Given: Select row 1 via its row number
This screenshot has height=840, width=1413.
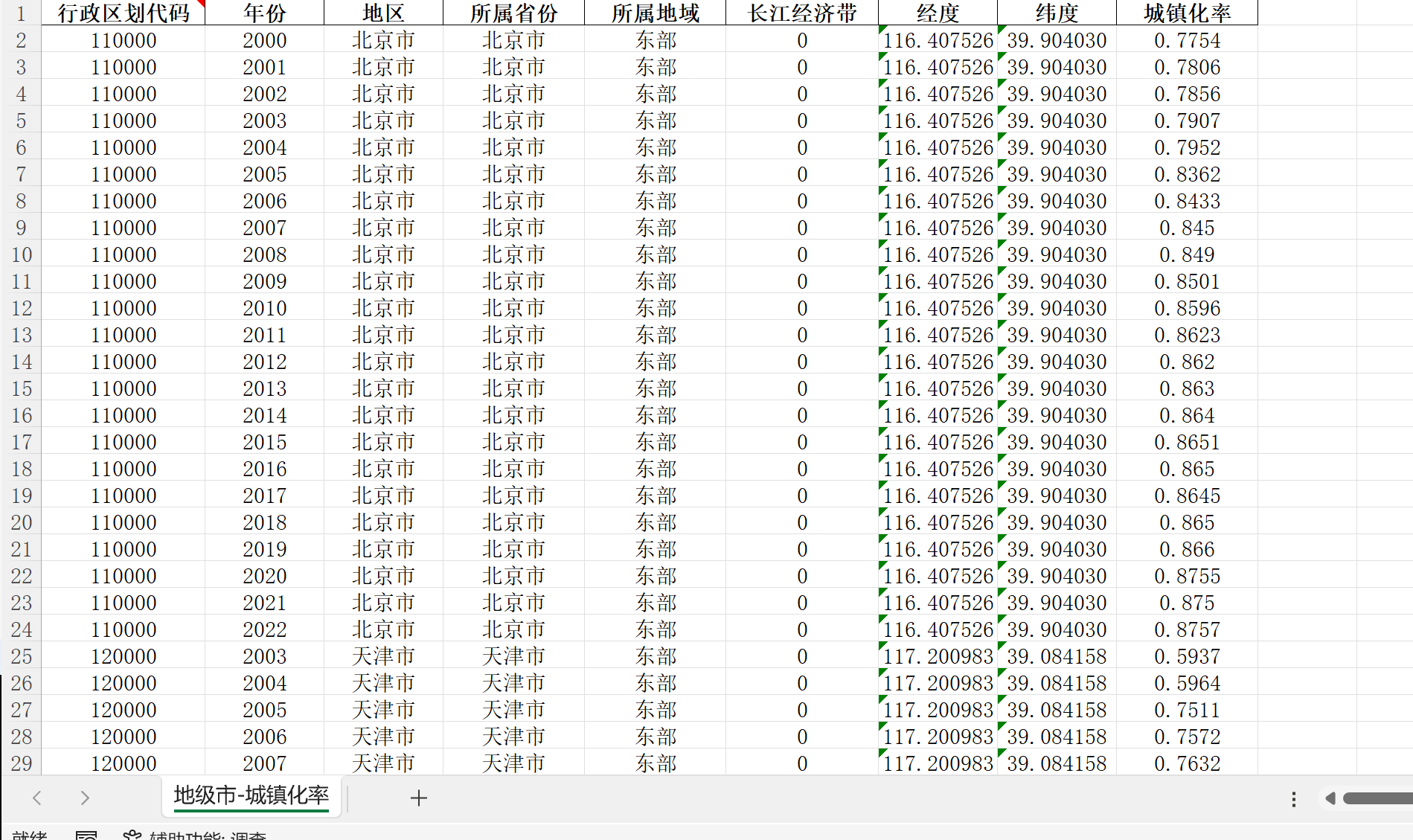Looking at the screenshot, I should tap(21, 13).
